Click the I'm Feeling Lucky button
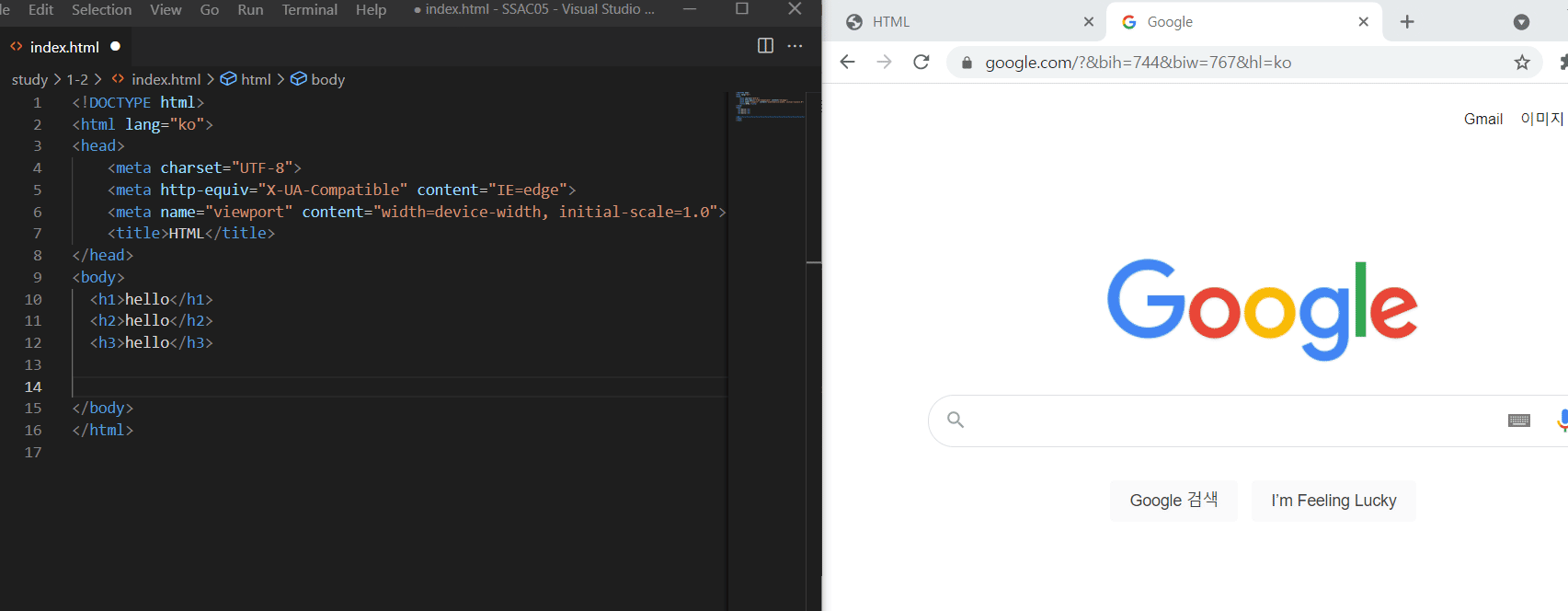Screen dimensions: 1568x611 point(1333,501)
